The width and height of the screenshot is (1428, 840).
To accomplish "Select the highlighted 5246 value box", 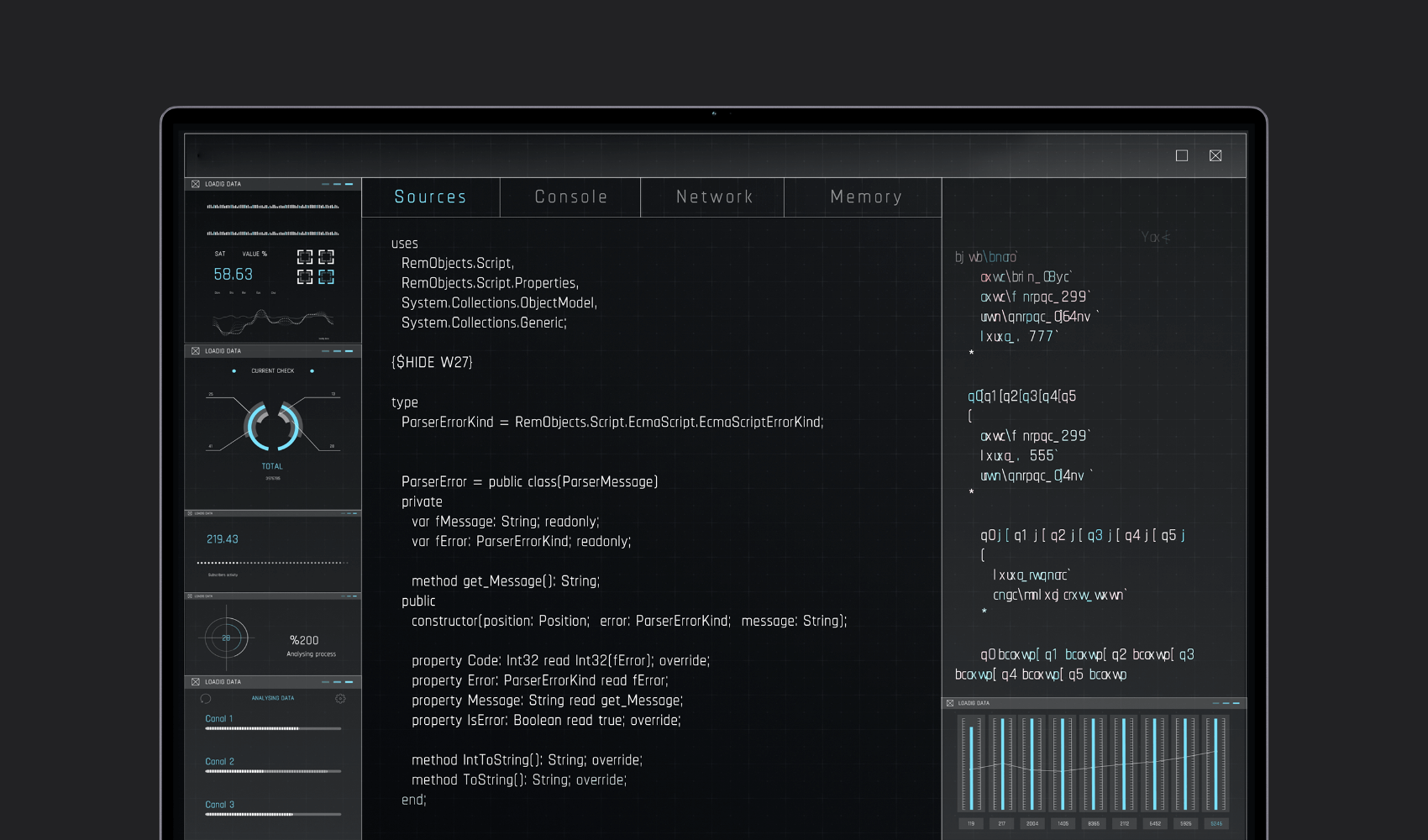I will point(1215,823).
